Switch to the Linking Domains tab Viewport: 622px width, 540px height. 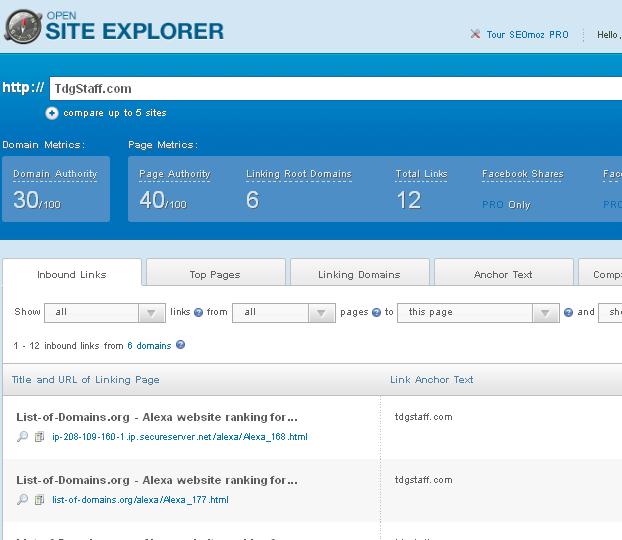(x=359, y=272)
